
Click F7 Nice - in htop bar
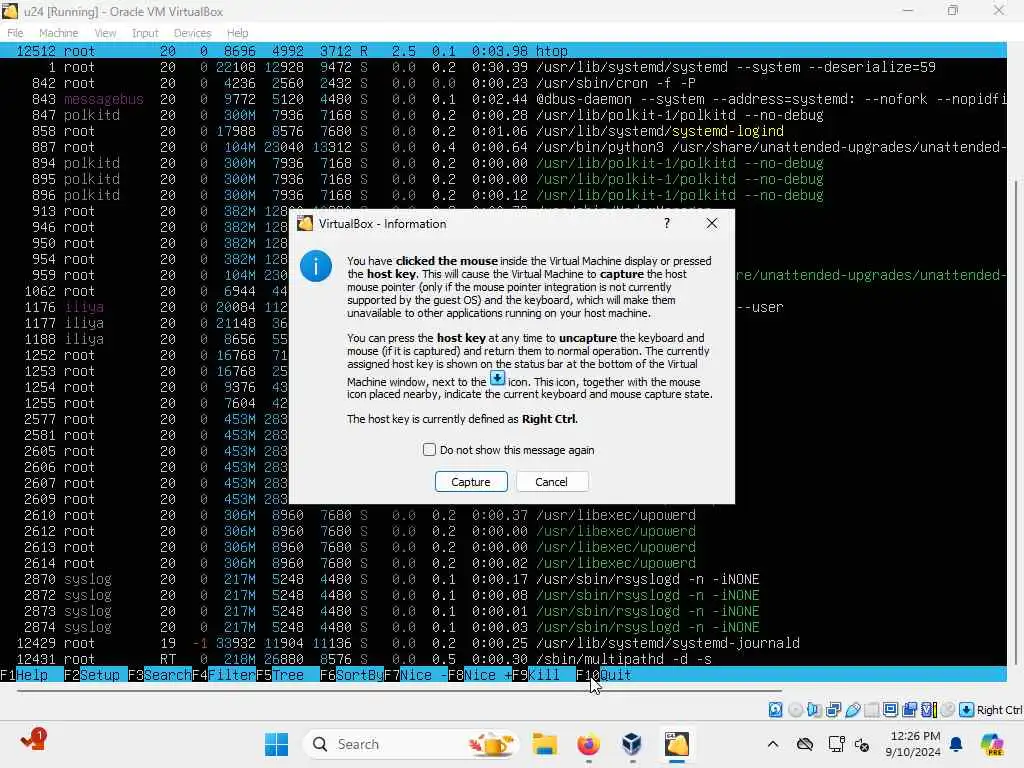coord(415,675)
